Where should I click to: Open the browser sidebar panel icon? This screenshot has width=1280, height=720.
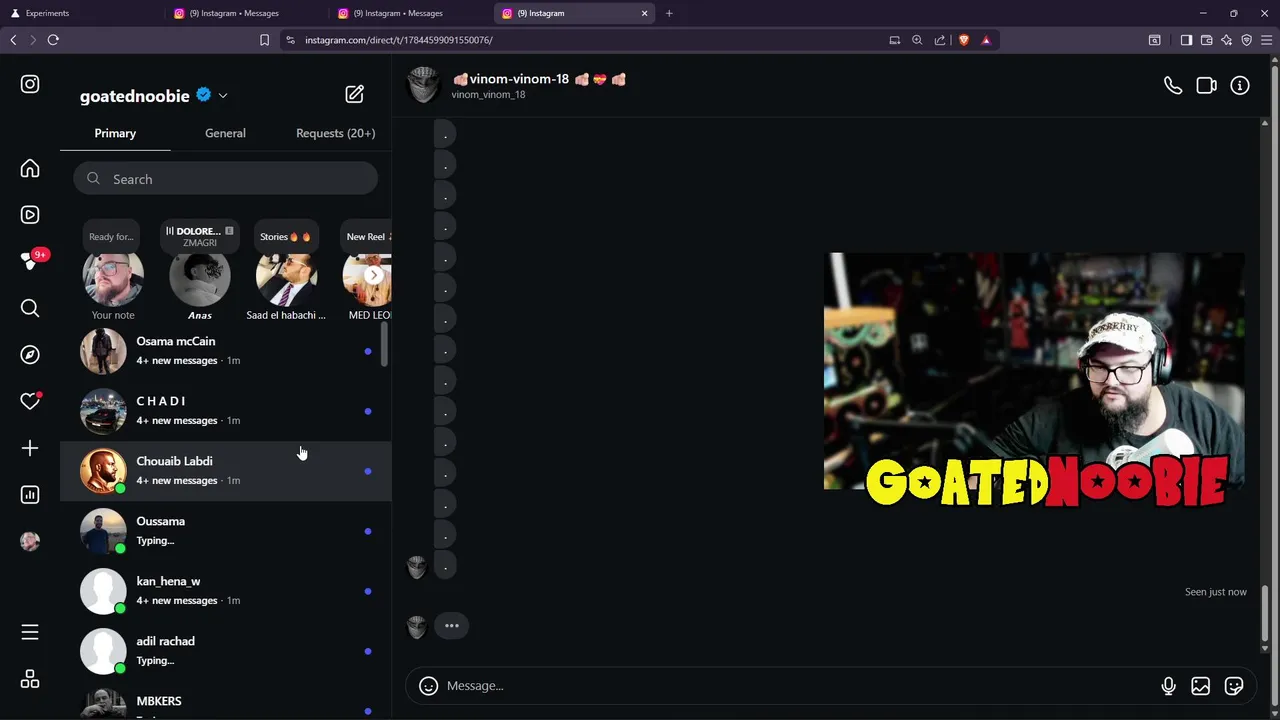click(1186, 40)
